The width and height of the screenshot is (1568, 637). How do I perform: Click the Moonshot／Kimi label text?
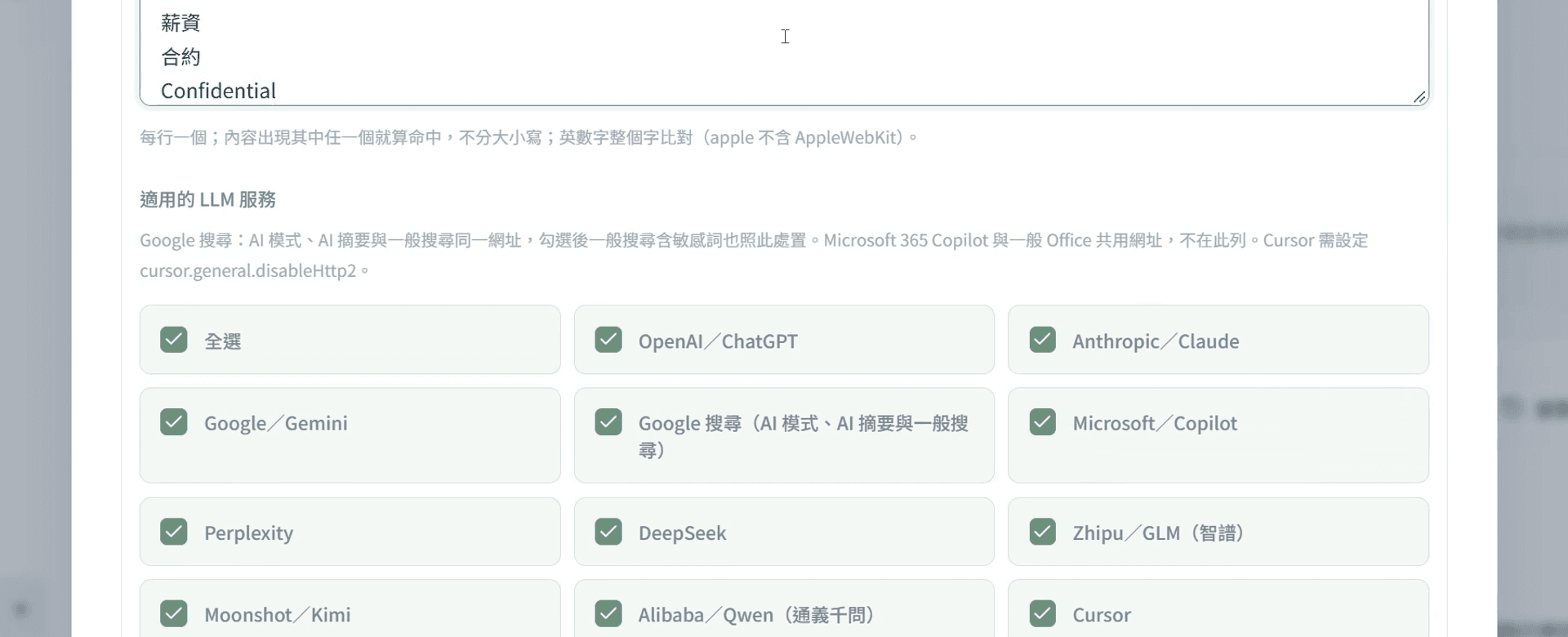coord(277,615)
